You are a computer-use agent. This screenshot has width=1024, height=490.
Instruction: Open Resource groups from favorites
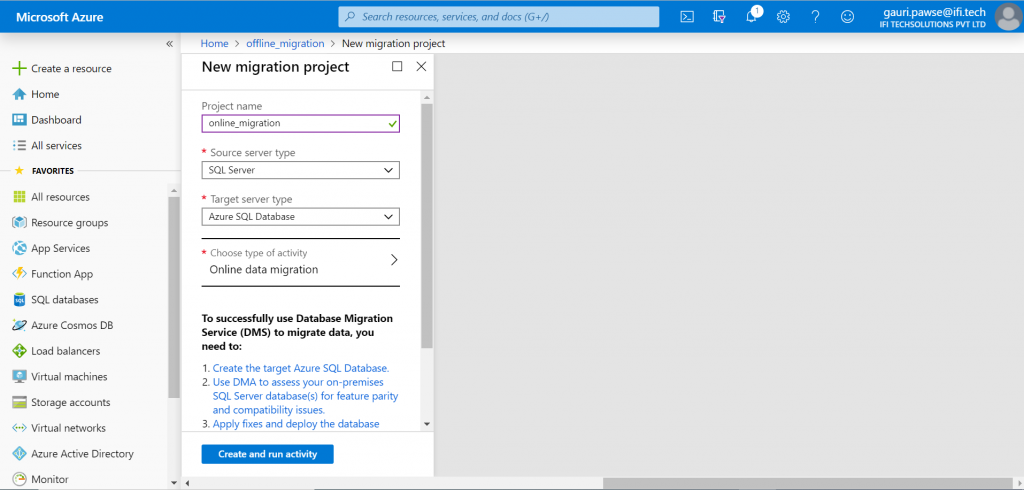[70, 223]
